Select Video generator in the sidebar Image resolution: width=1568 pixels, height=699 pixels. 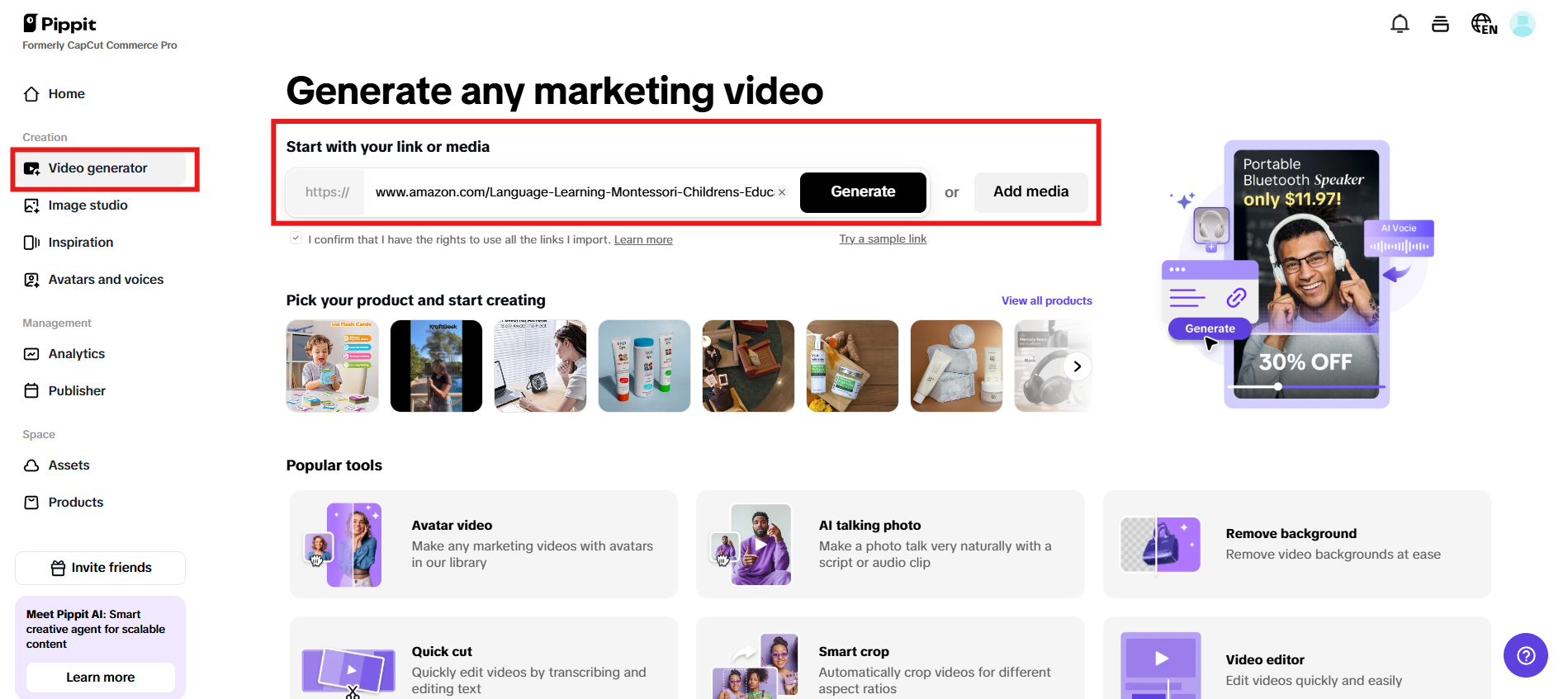(101, 168)
